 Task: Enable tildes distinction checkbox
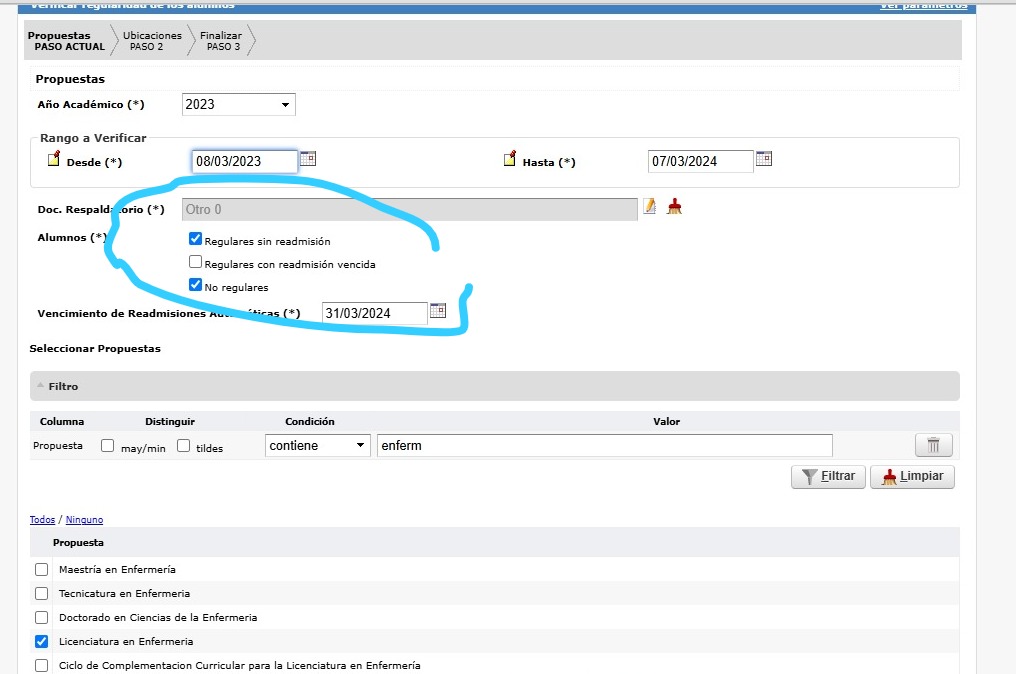tap(184, 446)
